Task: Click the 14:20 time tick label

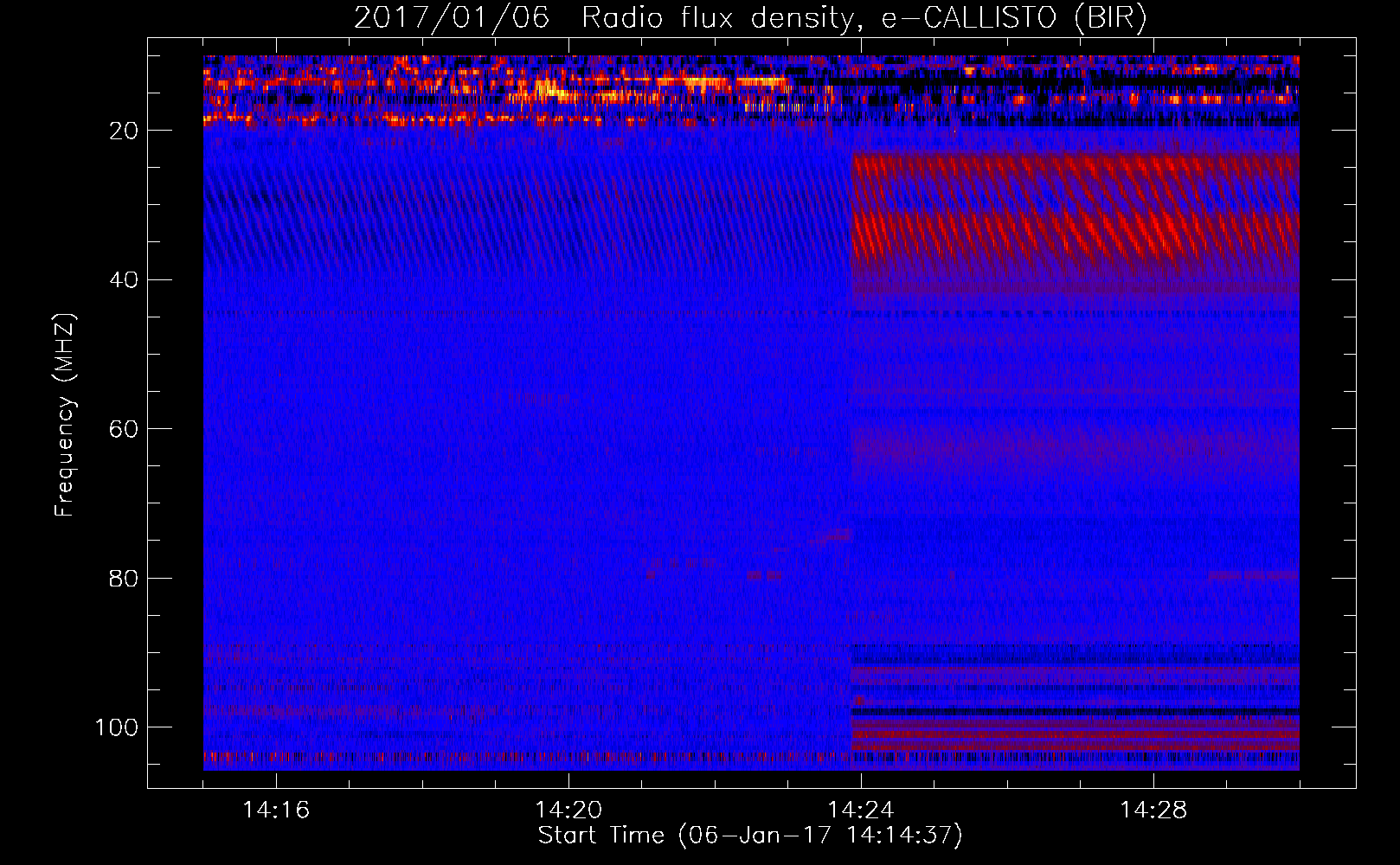Action: pyautogui.click(x=568, y=811)
